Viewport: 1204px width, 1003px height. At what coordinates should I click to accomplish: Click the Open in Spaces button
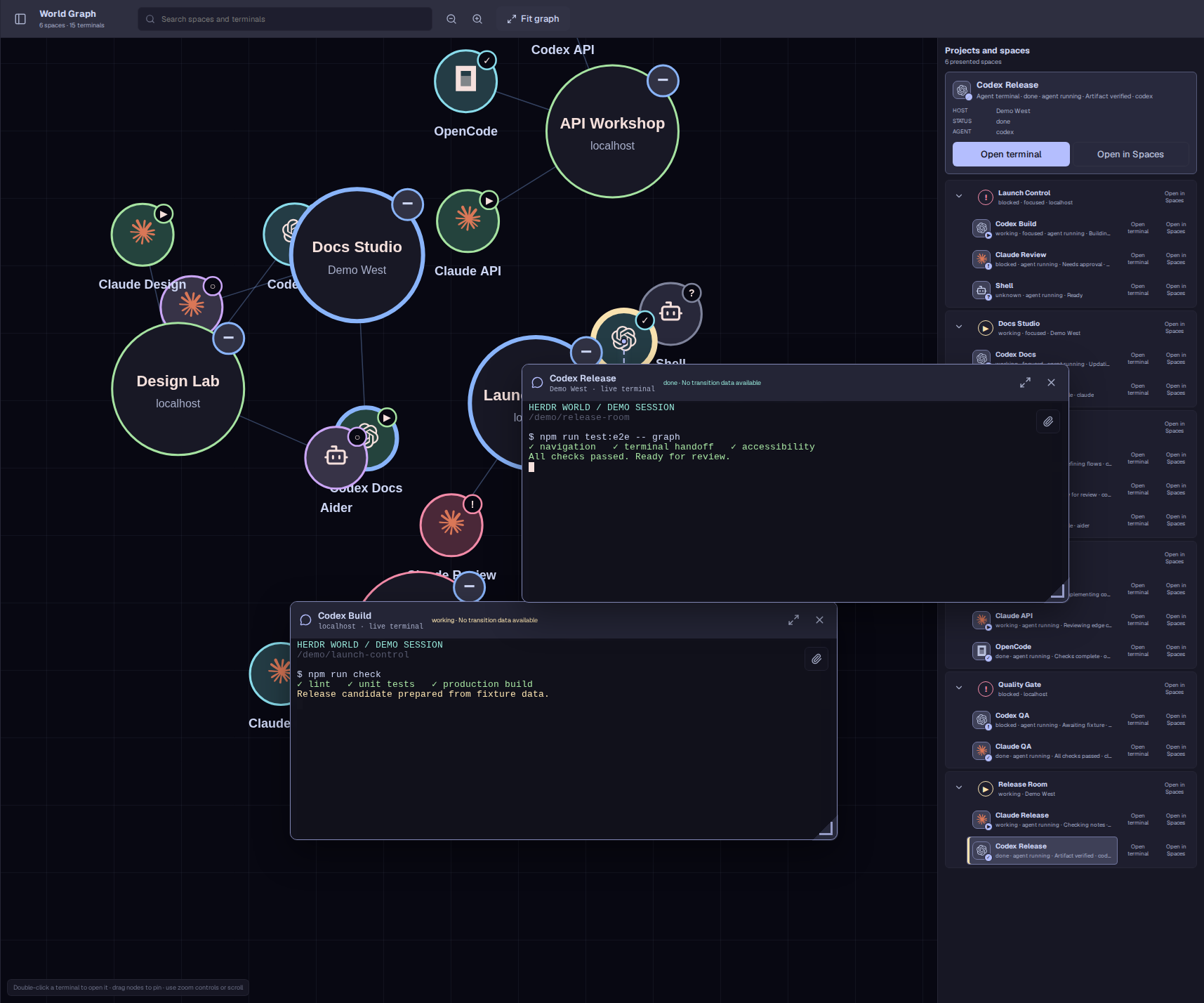pos(1130,155)
